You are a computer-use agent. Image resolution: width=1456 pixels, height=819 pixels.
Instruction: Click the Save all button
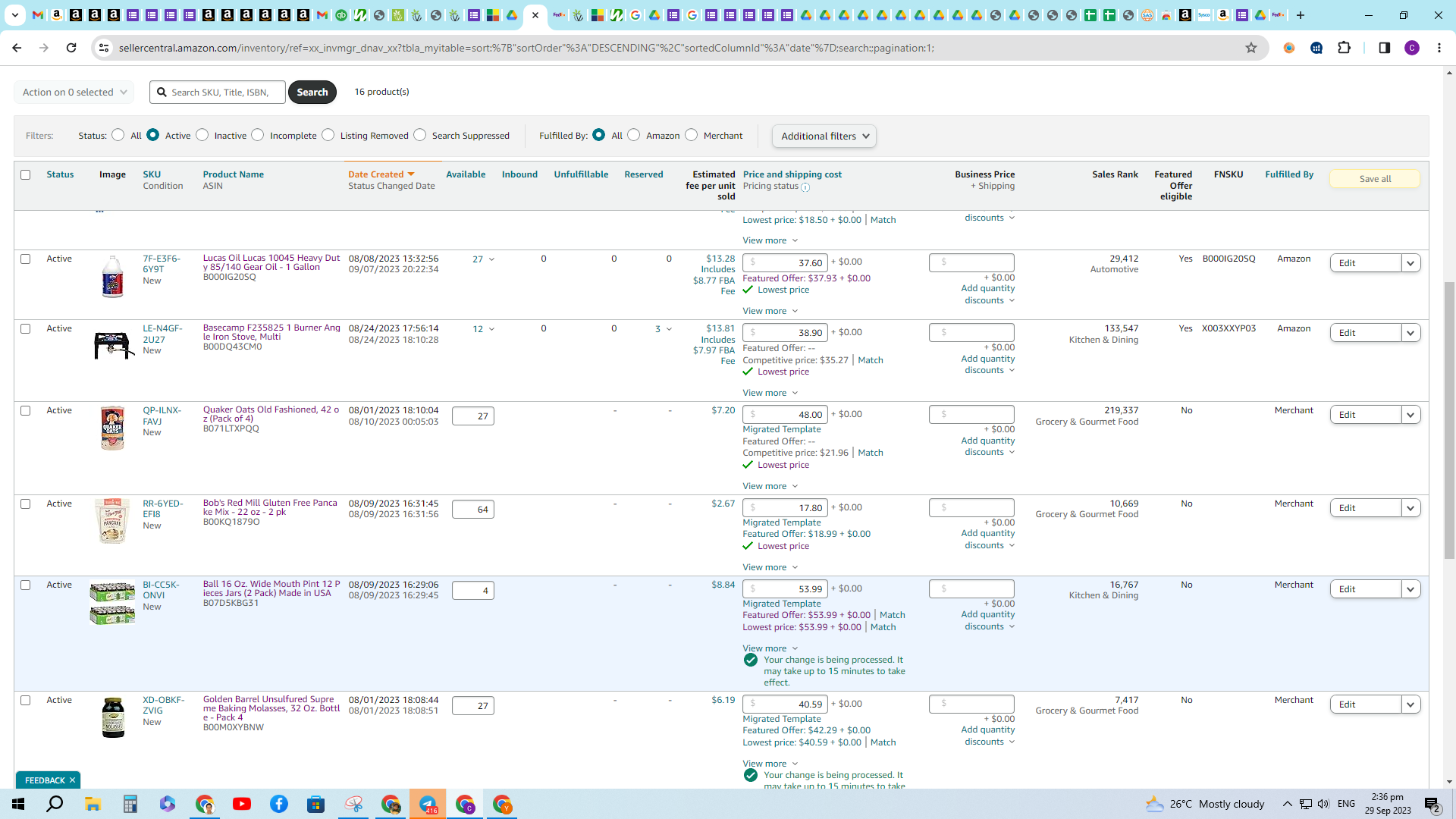coord(1375,179)
